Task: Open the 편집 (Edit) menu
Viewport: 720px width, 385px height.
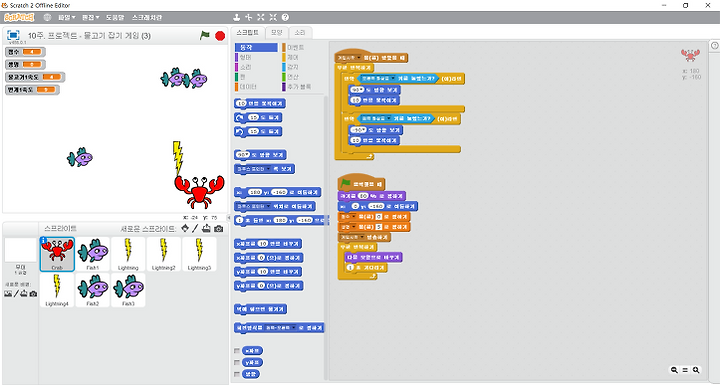Action: (90, 17)
